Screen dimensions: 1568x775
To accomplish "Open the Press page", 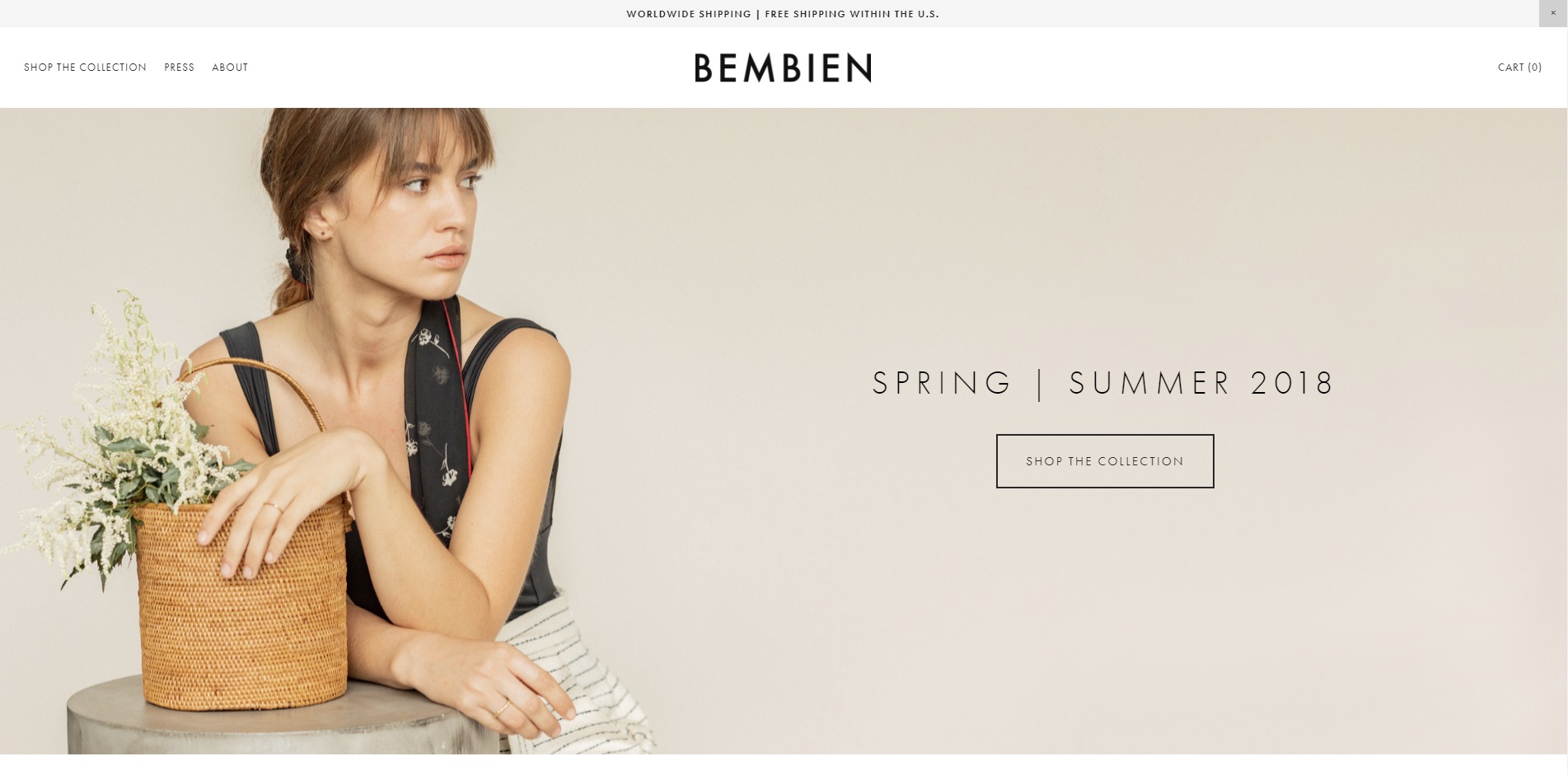I will coord(179,68).
